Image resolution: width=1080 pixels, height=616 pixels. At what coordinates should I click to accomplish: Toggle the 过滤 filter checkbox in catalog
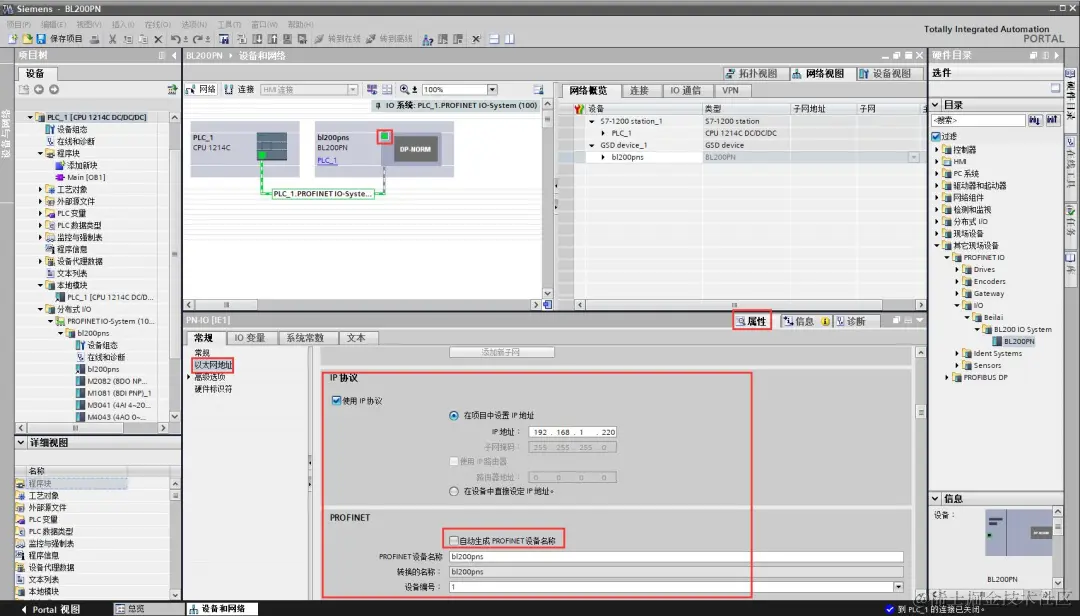[936, 136]
